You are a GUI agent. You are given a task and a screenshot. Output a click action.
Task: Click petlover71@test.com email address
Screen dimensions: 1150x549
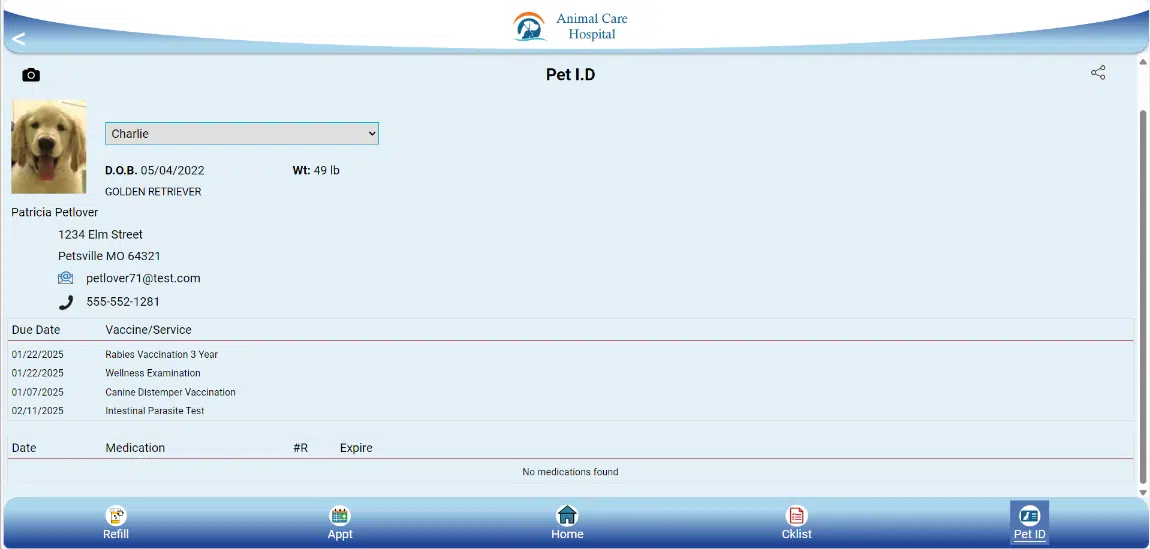tap(143, 278)
